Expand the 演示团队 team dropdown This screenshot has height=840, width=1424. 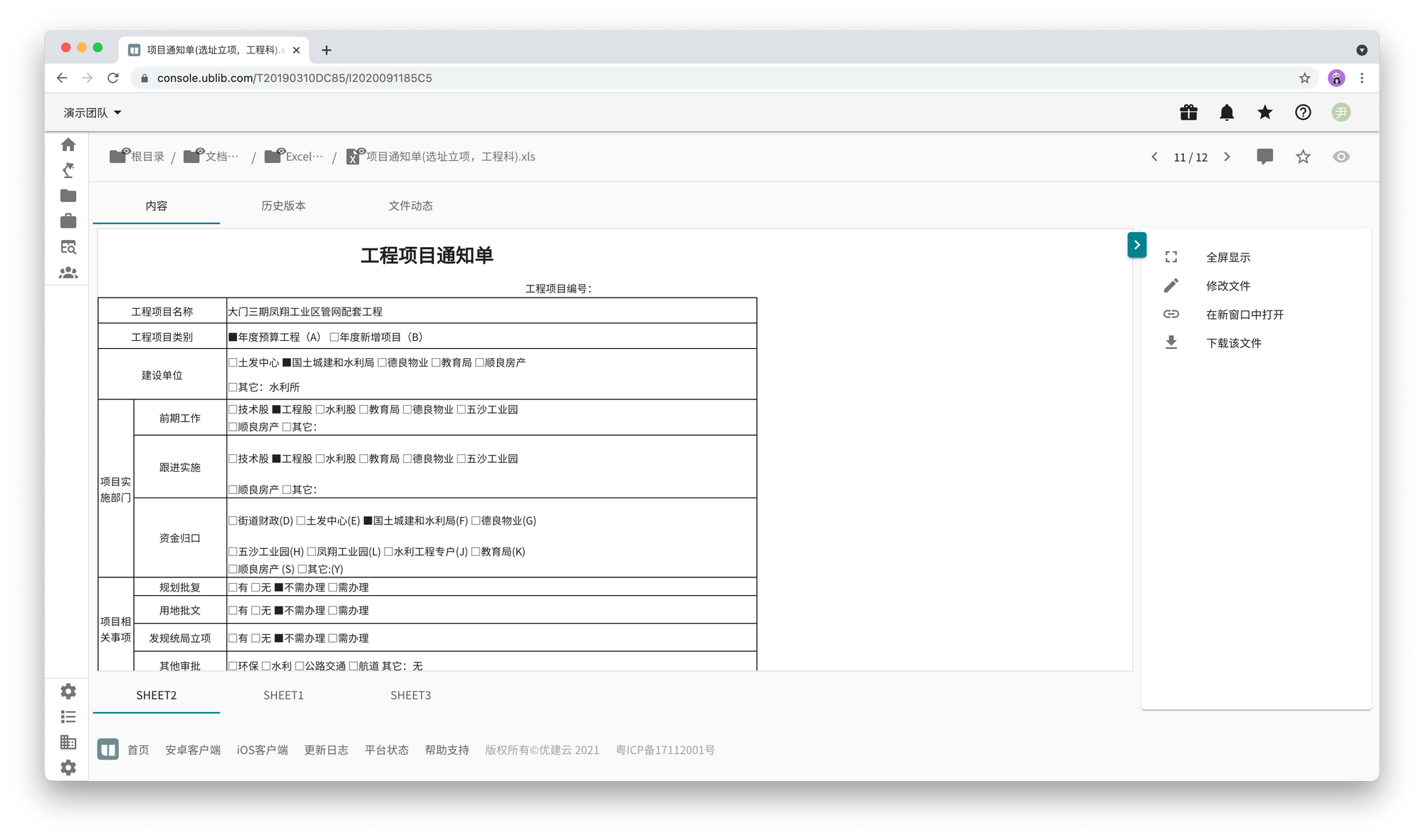[x=93, y=112]
